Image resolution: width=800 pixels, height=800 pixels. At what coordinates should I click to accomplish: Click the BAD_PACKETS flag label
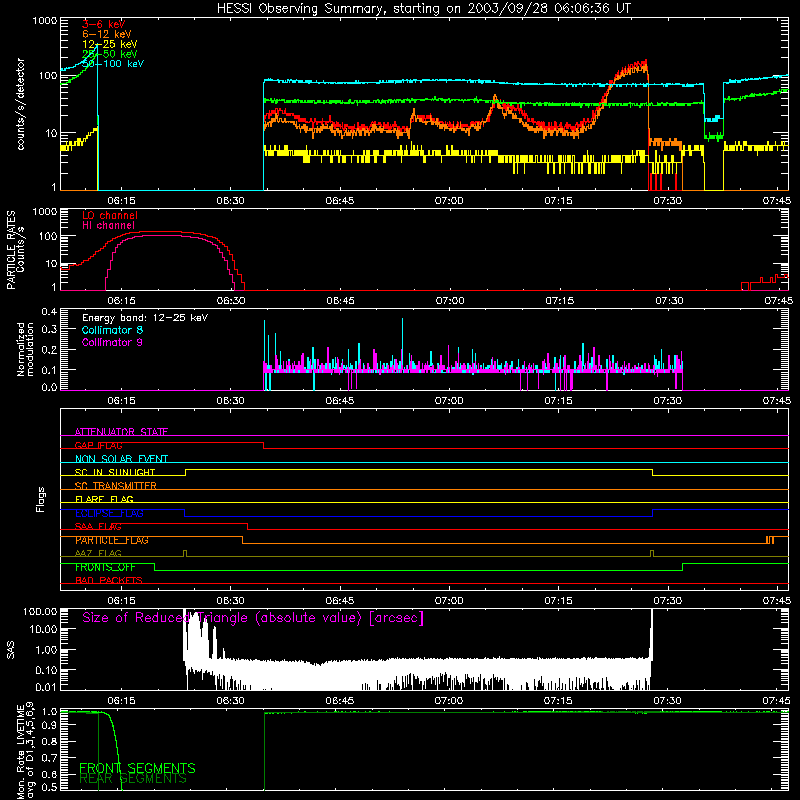109,581
